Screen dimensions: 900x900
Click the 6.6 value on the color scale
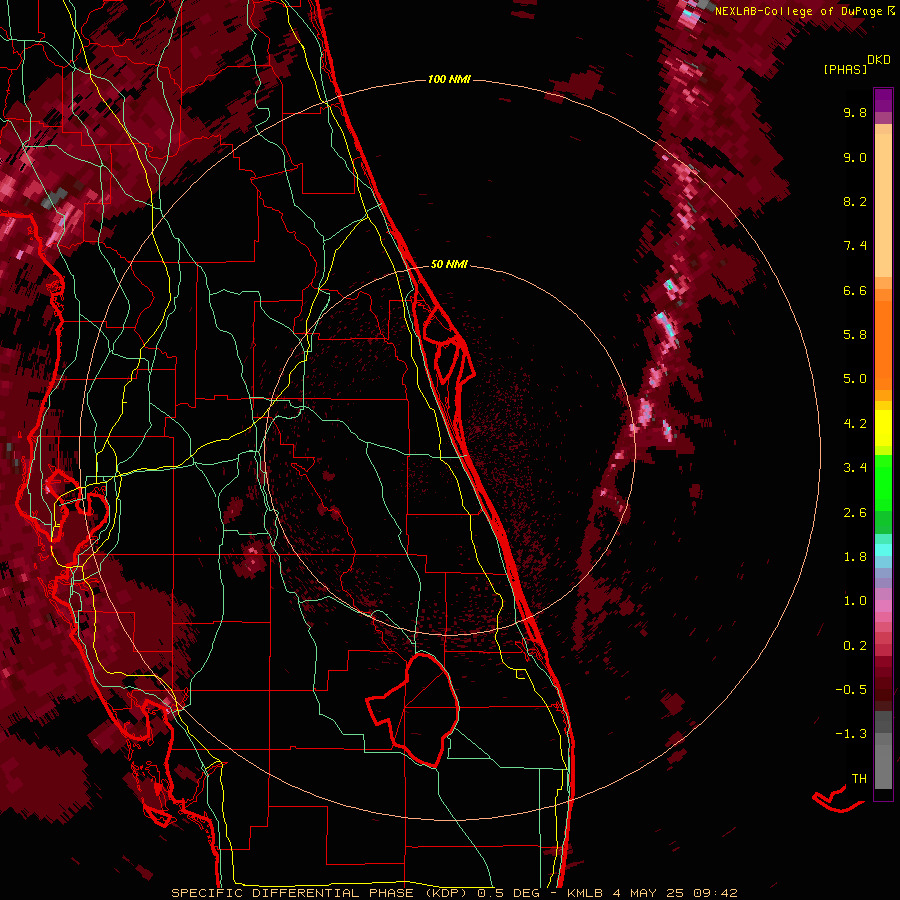(x=855, y=290)
